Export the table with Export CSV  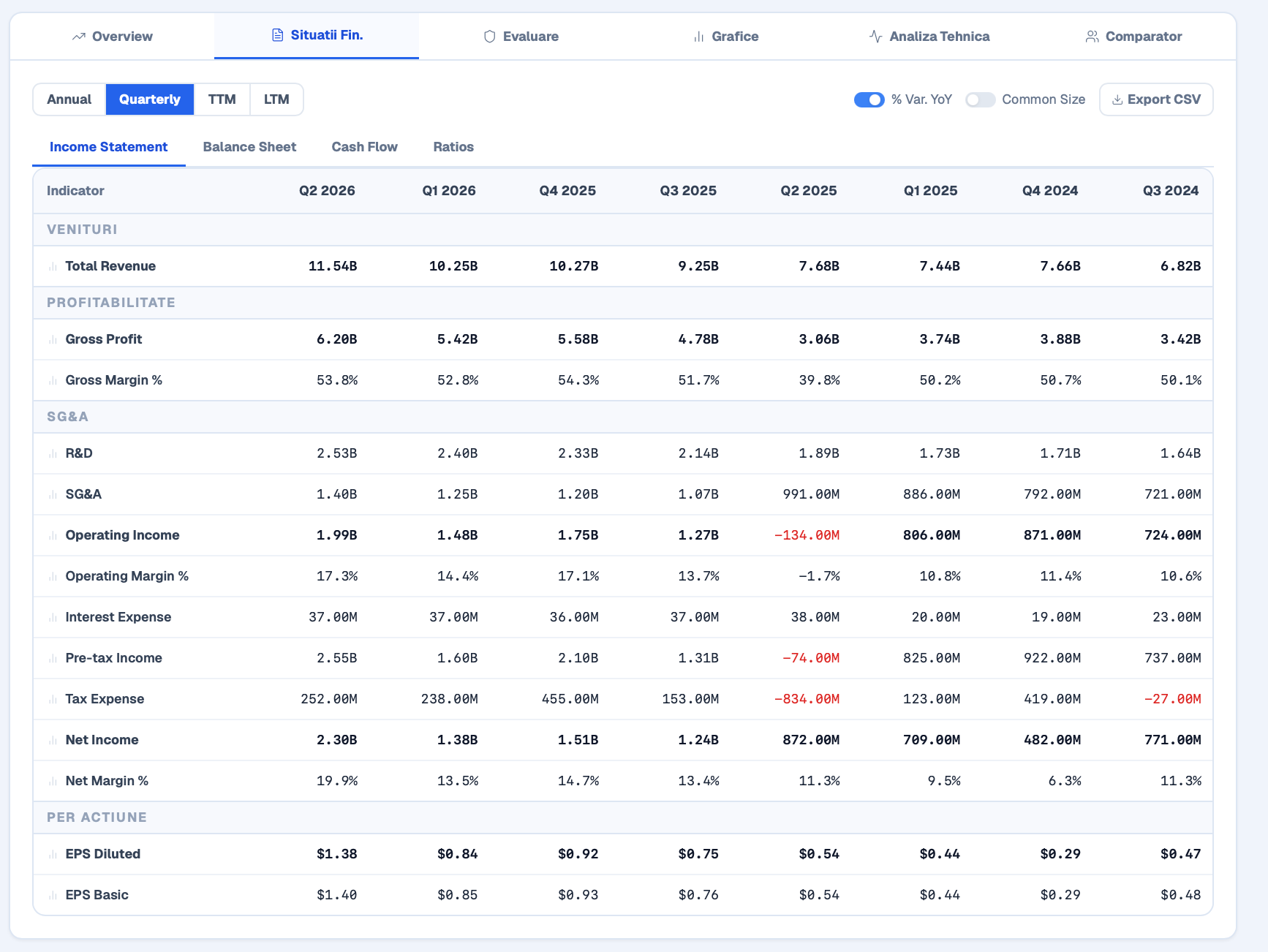tap(1156, 99)
